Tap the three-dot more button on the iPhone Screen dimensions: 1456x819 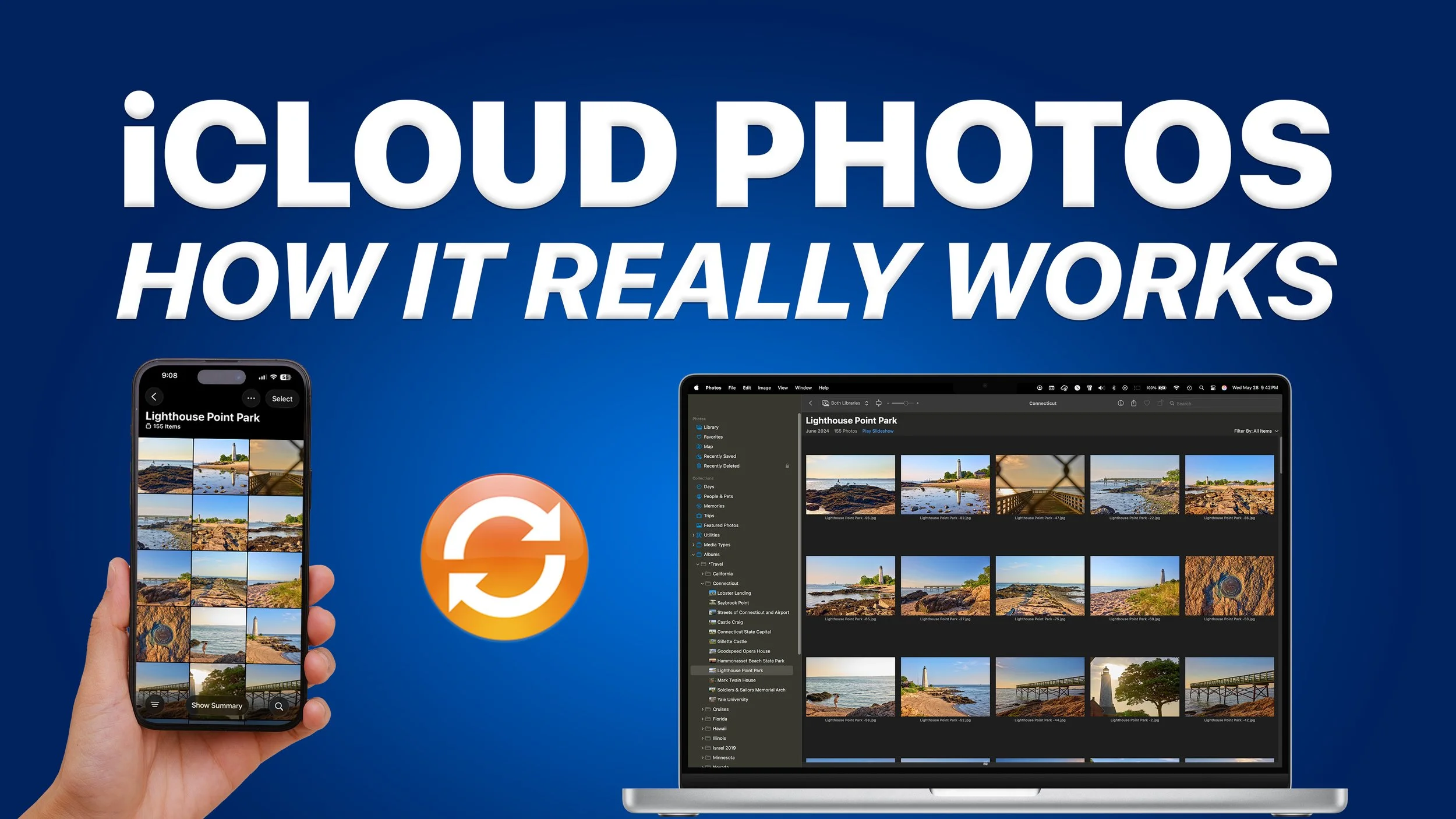pyautogui.click(x=251, y=398)
